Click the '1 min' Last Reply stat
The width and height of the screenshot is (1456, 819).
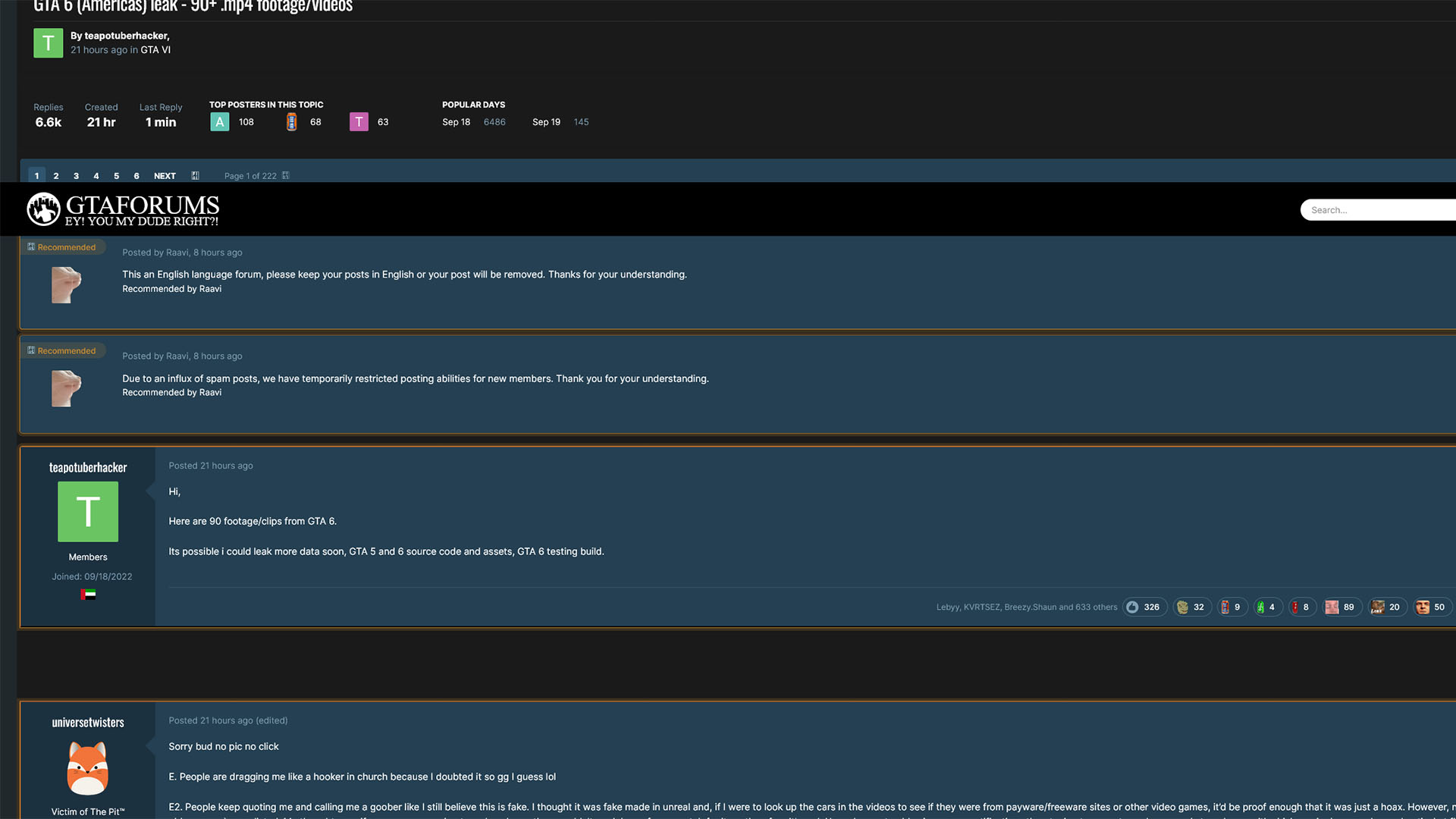pyautogui.click(x=161, y=122)
